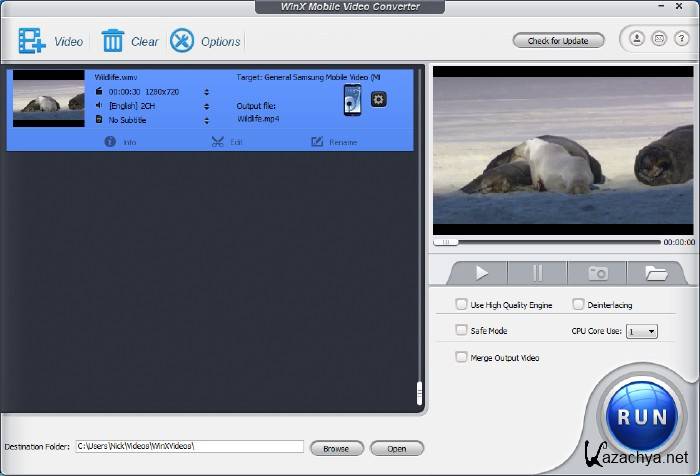Click the help question mark icon
The height and width of the screenshot is (476, 700).
pyautogui.click(x=680, y=40)
